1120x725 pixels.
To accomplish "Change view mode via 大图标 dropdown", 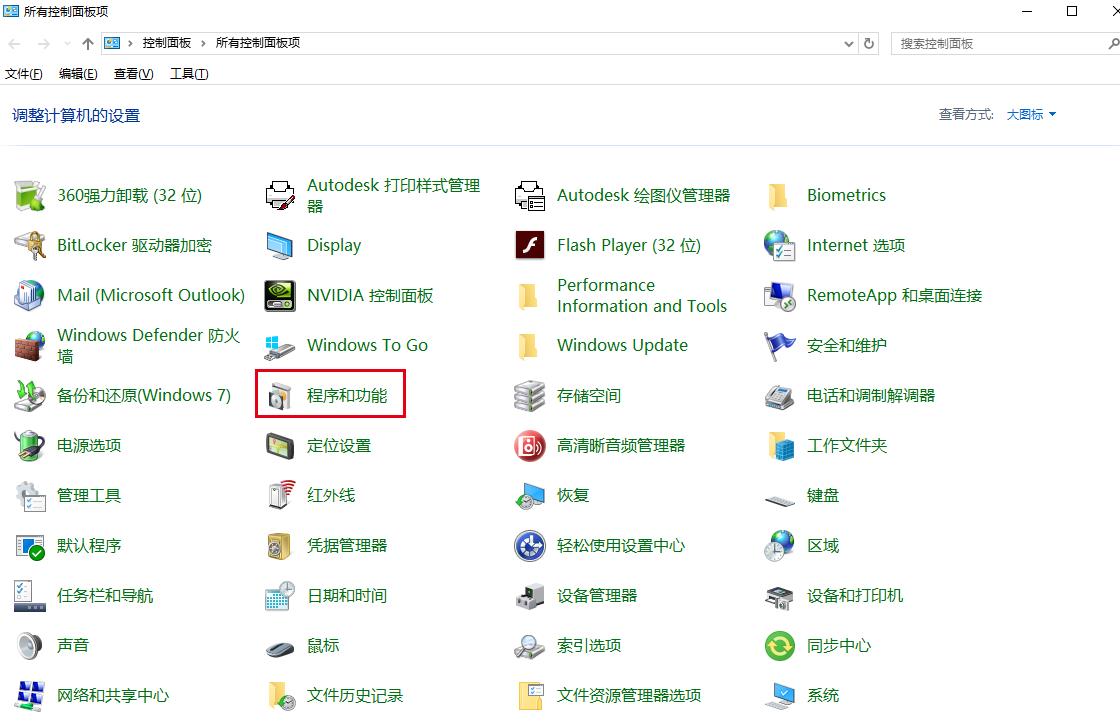I will 1031,114.
